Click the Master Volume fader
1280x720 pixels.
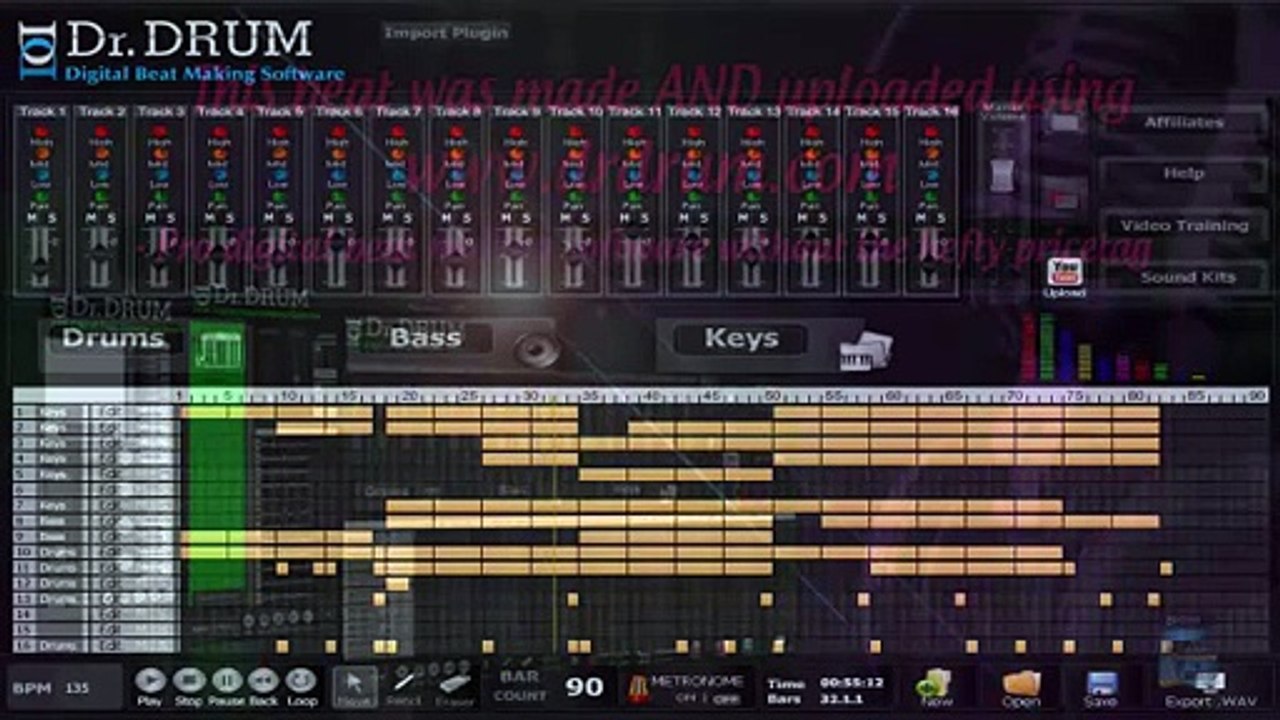[x=1003, y=175]
